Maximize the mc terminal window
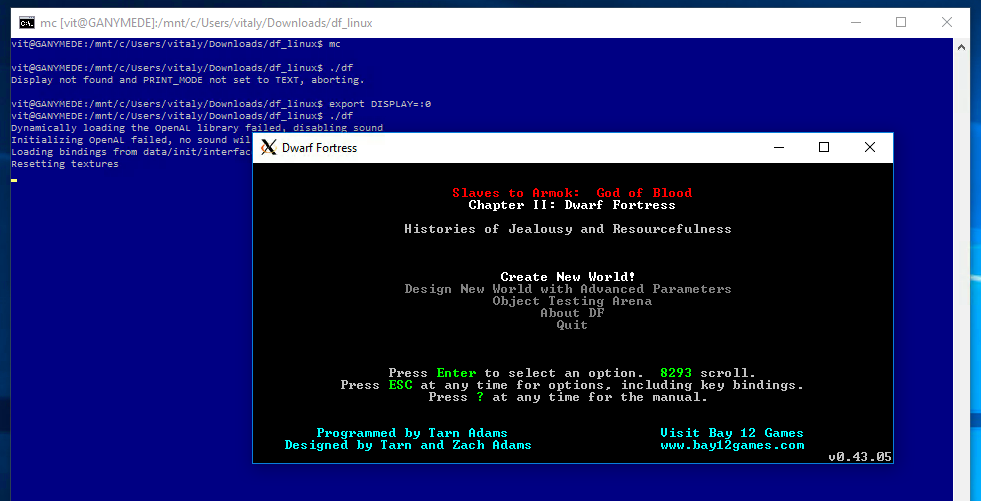 coord(901,23)
